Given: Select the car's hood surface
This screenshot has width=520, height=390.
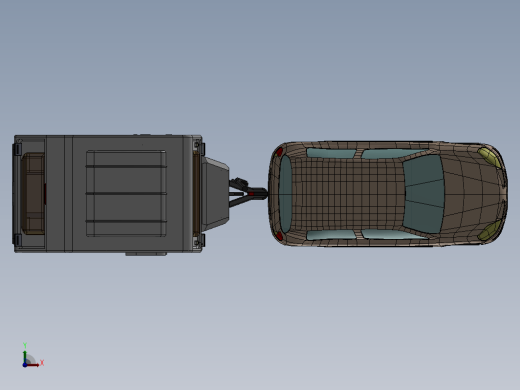Looking at the screenshot, I should tap(473, 194).
